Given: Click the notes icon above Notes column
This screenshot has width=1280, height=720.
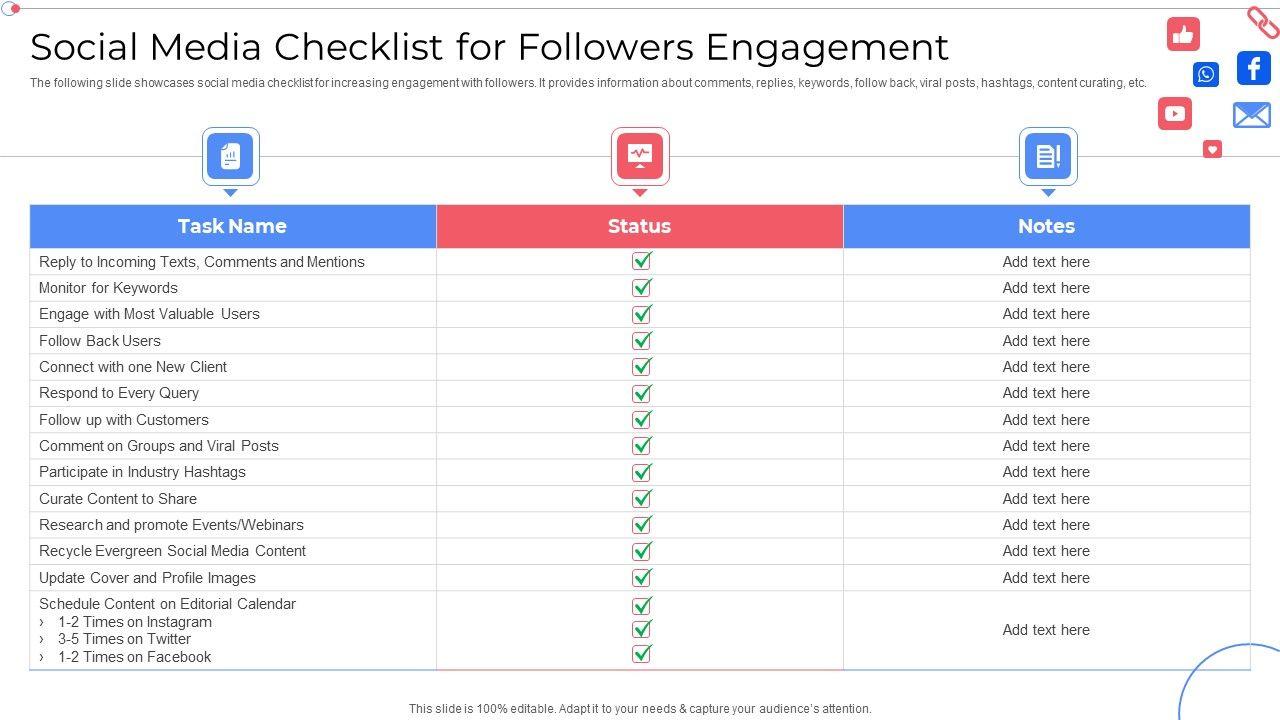Looking at the screenshot, I should point(1047,156).
